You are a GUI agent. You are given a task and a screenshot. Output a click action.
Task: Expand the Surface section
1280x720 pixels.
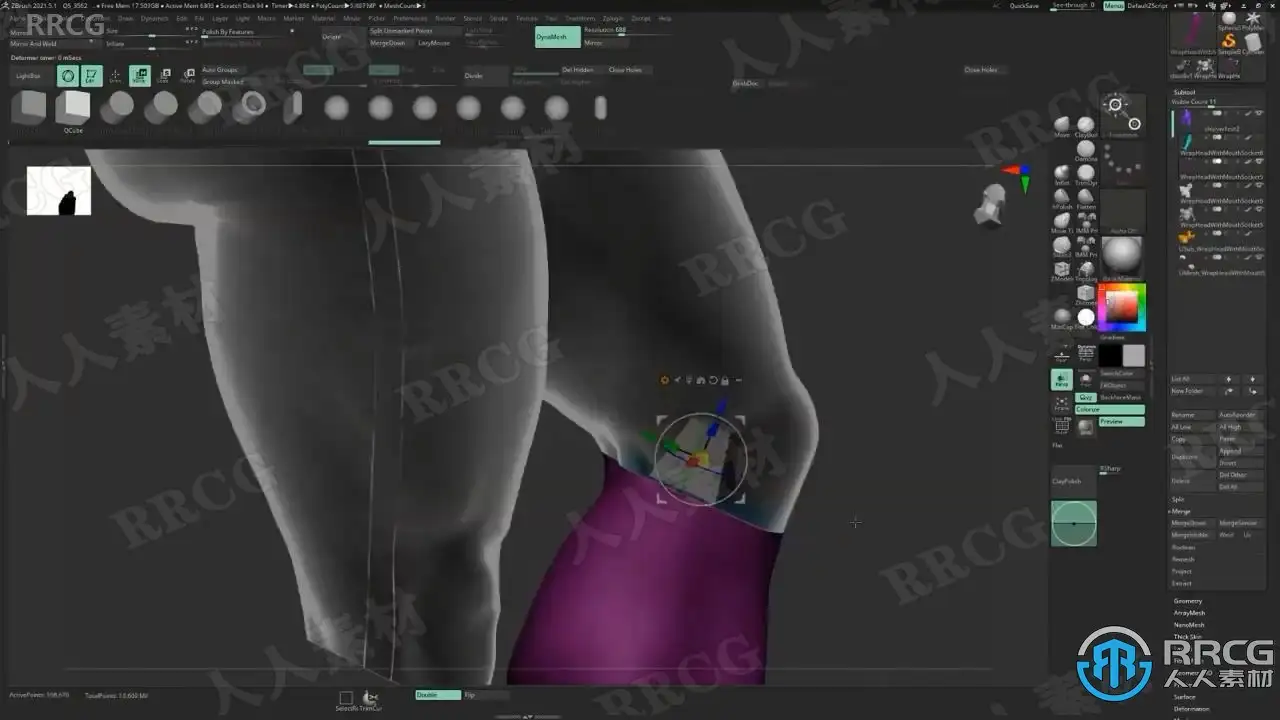coord(1184,697)
